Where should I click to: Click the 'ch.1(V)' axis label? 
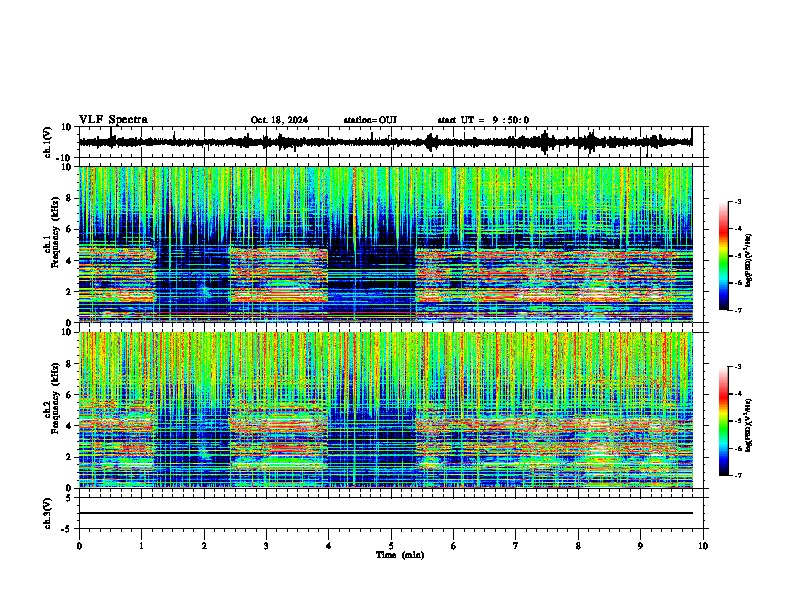(x=48, y=142)
